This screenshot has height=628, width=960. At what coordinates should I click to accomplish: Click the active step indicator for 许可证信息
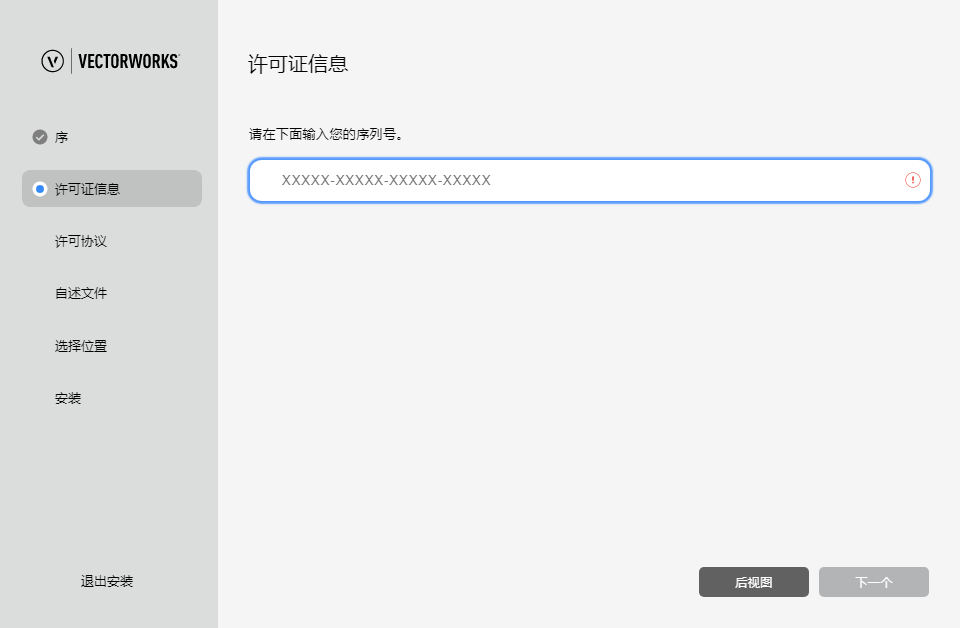(39, 188)
